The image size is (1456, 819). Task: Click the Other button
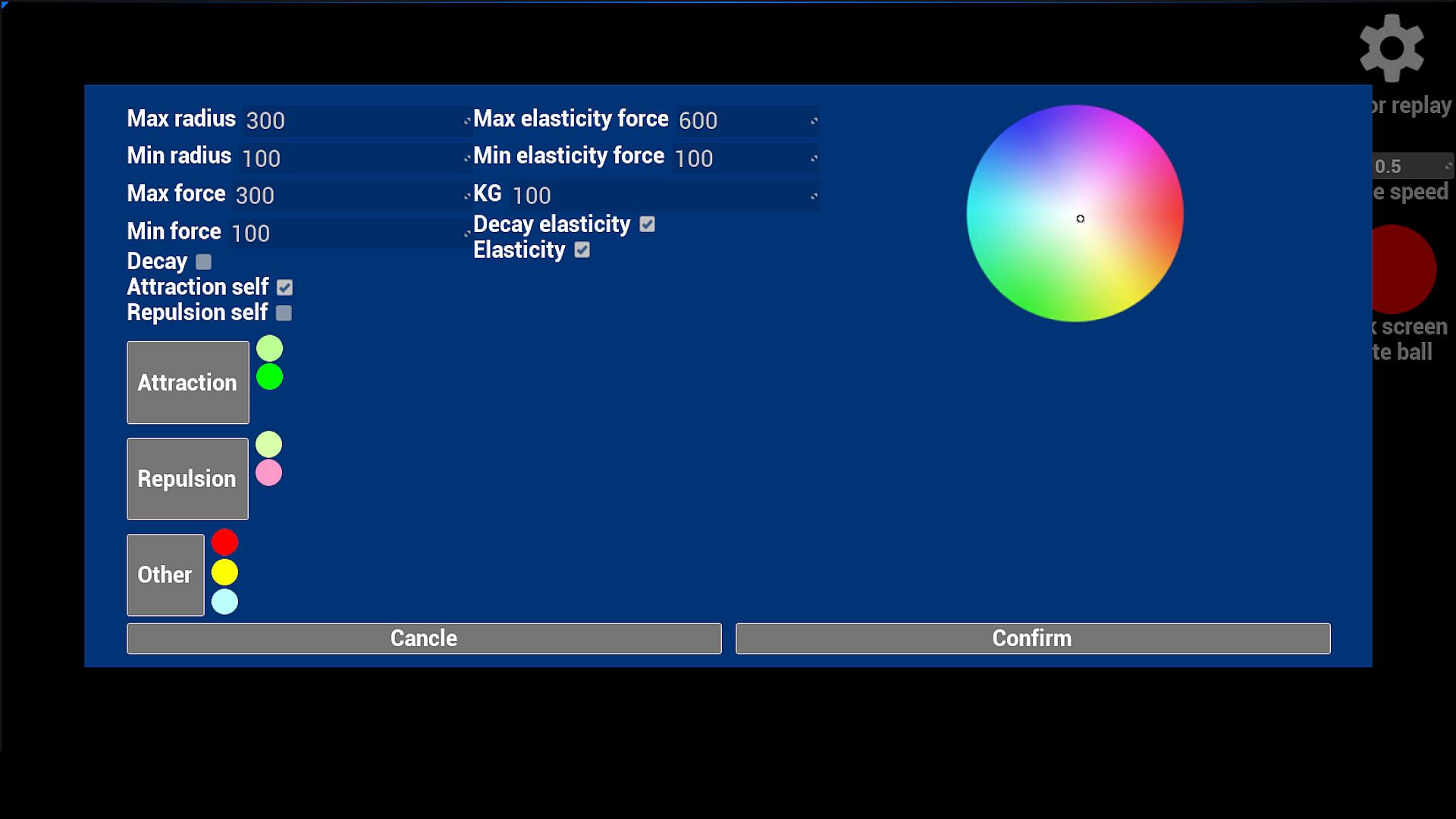click(x=165, y=575)
